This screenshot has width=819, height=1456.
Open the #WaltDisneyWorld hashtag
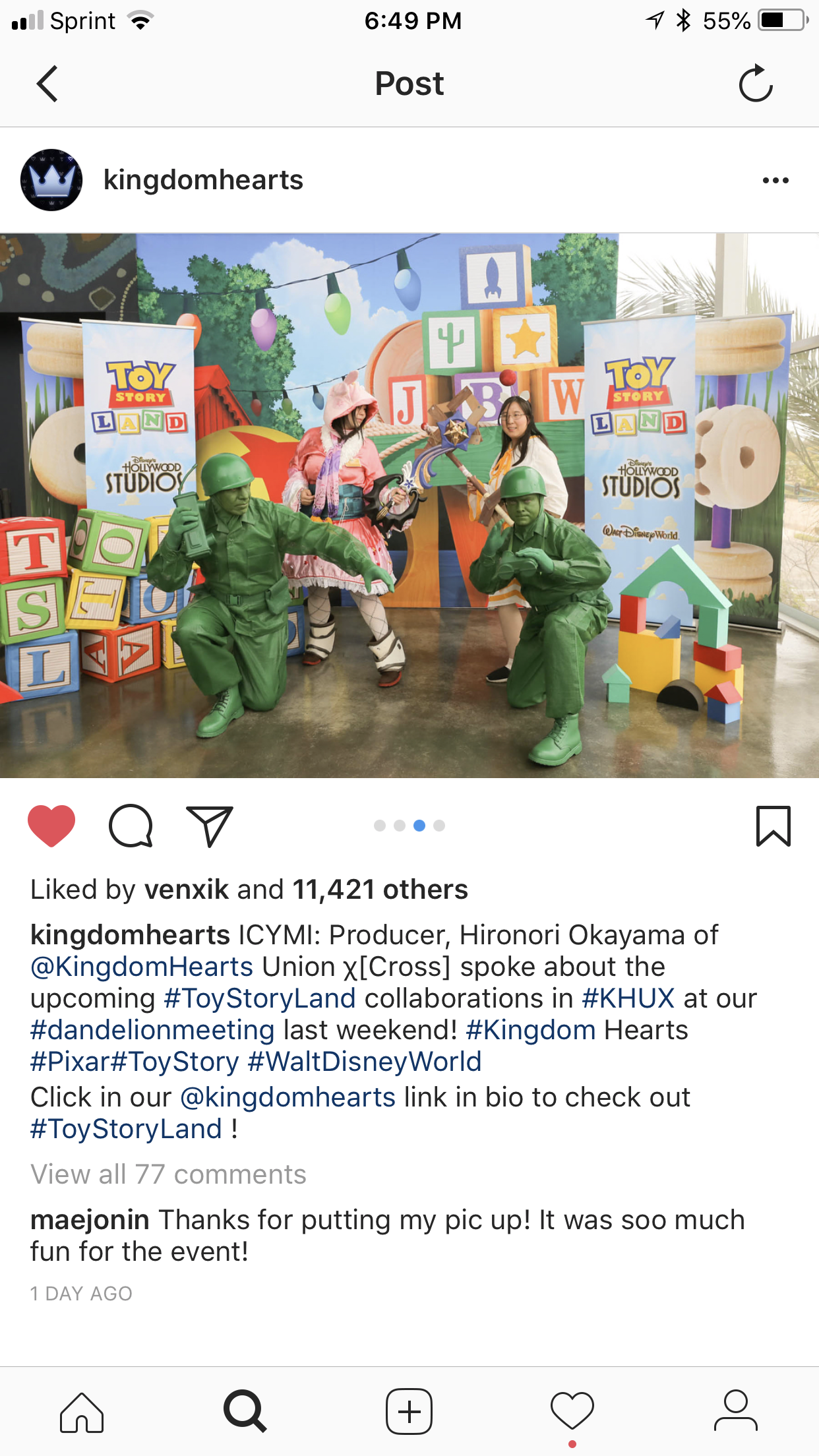(365, 1062)
